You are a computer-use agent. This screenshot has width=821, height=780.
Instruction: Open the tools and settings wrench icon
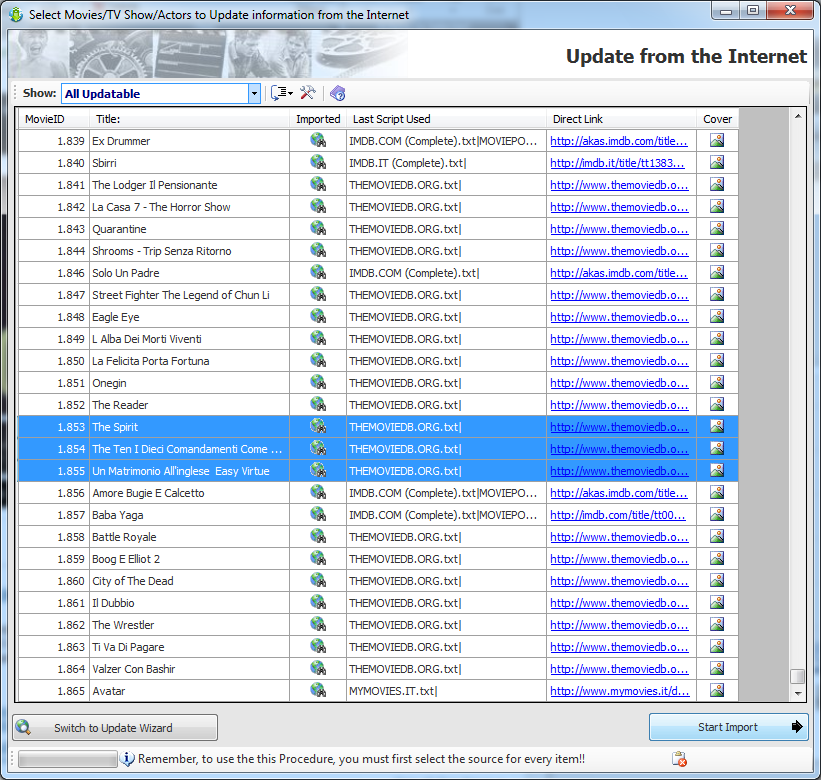click(x=307, y=93)
